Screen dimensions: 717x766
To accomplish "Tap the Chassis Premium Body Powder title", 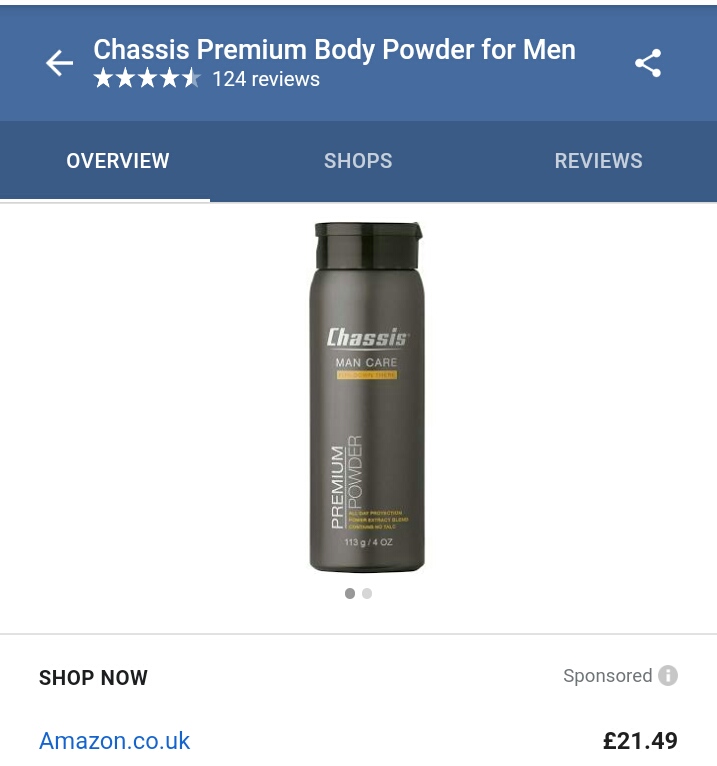I will [x=335, y=49].
